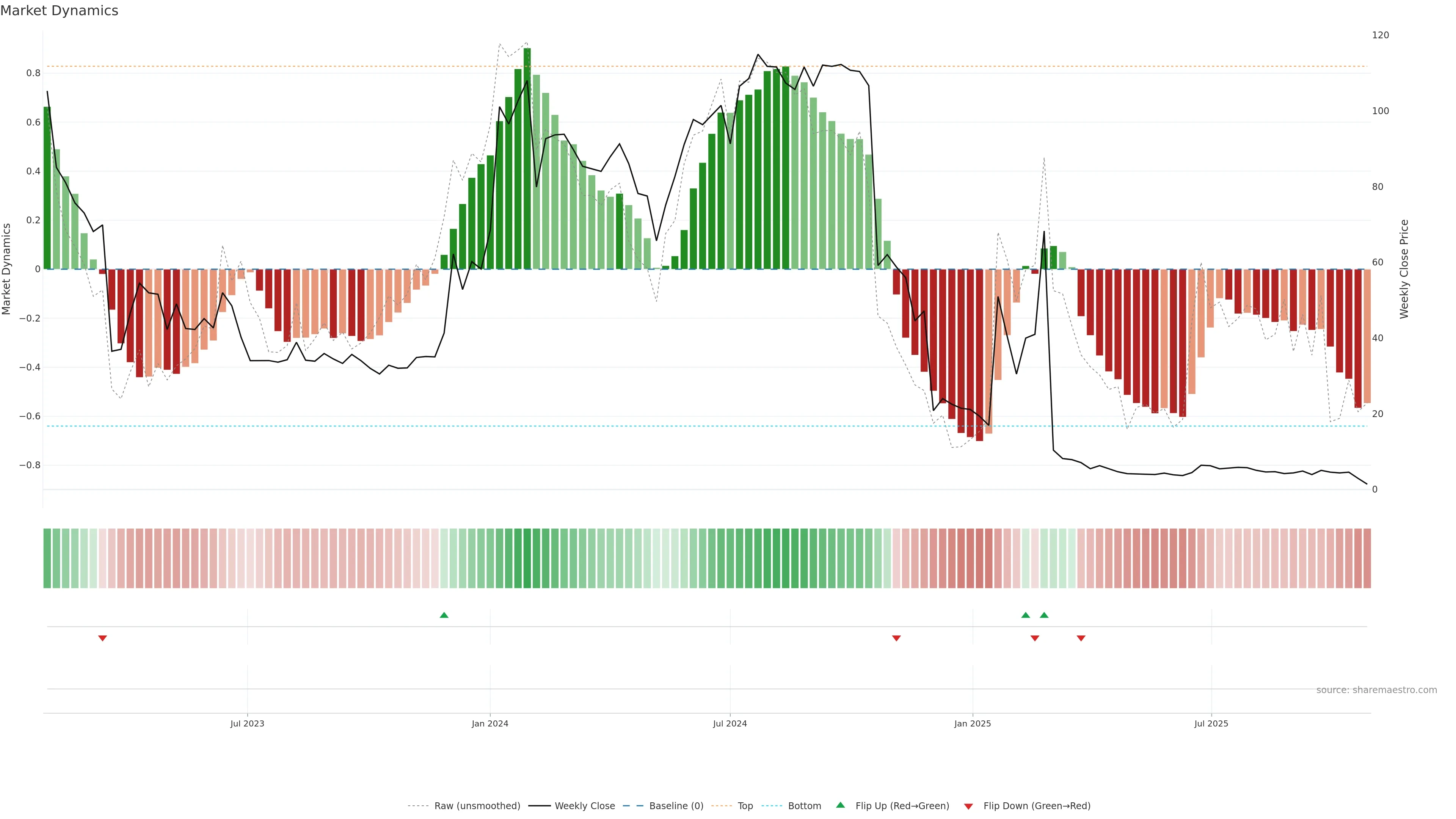Click the first of two 2025 green flip-up markers

click(1025, 615)
